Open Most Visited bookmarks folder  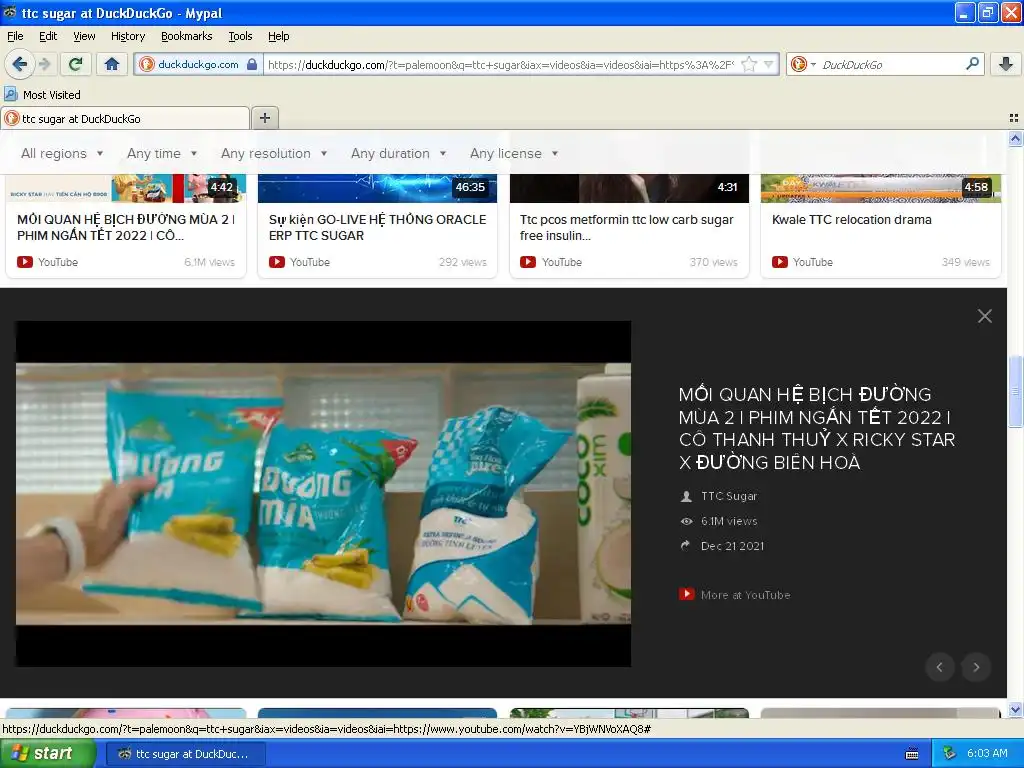[x=43, y=95]
